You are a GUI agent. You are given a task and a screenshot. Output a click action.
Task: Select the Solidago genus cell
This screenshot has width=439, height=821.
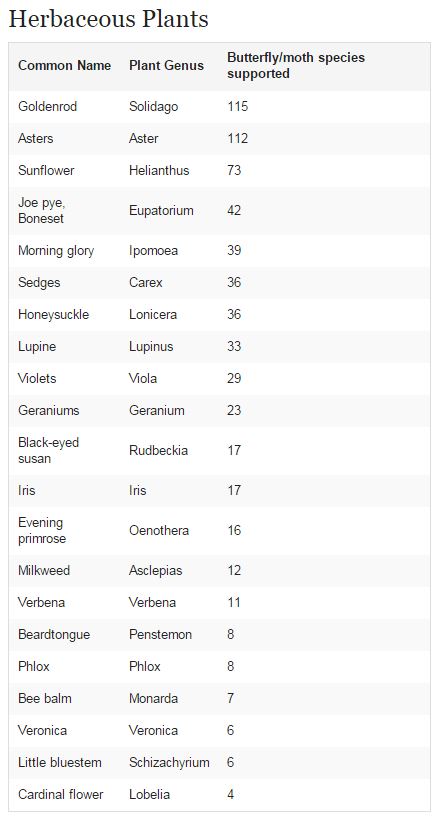153,106
